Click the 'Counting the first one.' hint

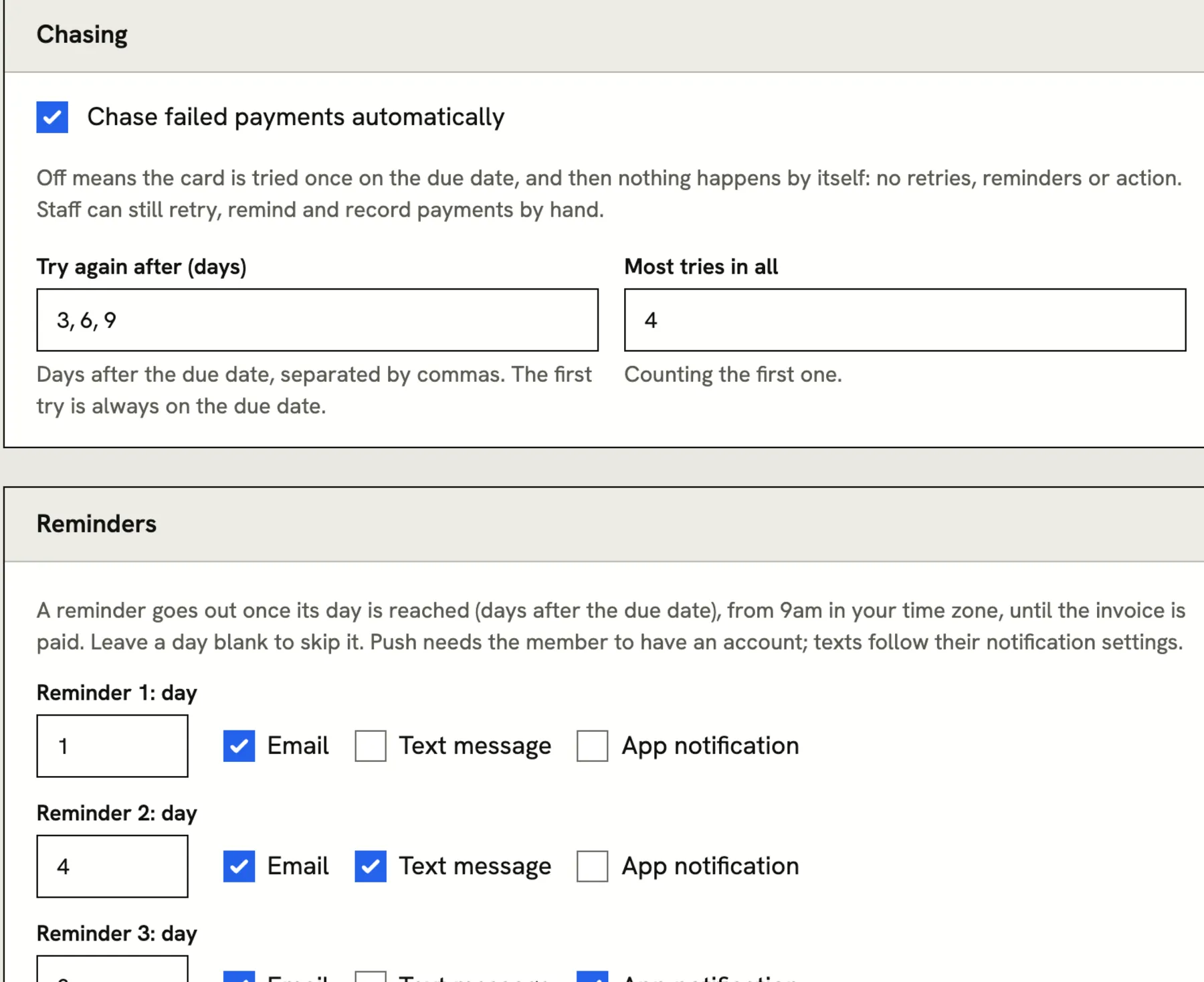click(733, 375)
